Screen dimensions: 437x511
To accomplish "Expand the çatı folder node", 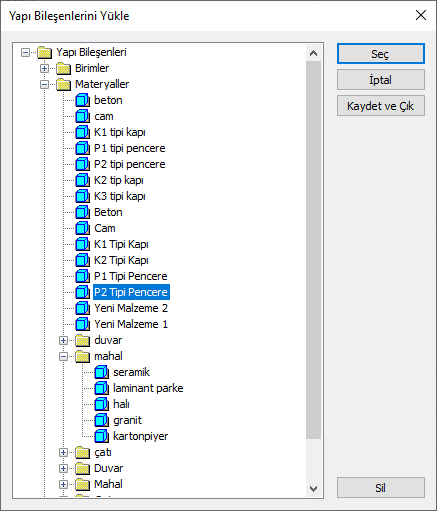I will point(63,452).
